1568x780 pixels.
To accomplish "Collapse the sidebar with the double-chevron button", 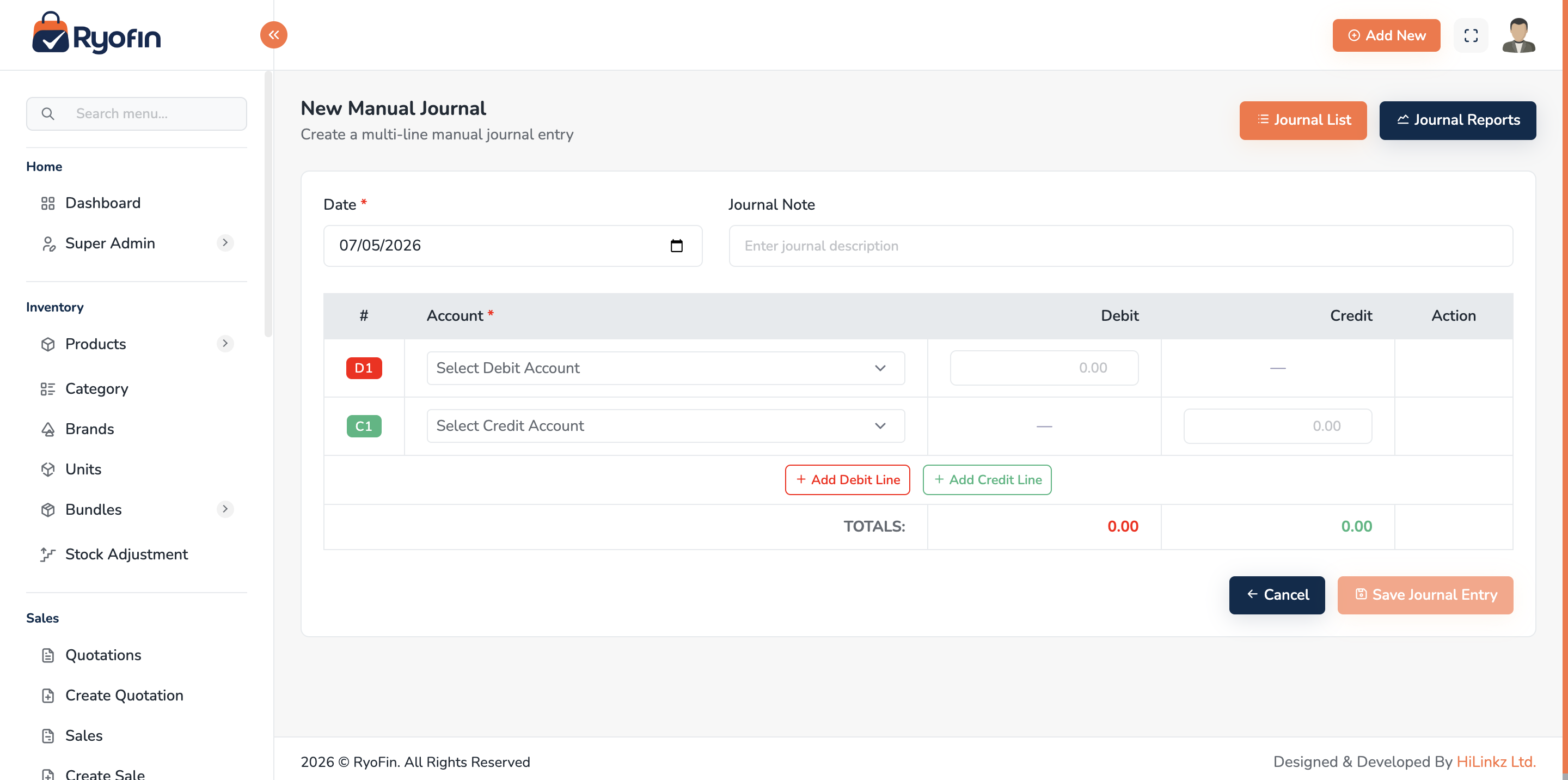I will [273, 35].
